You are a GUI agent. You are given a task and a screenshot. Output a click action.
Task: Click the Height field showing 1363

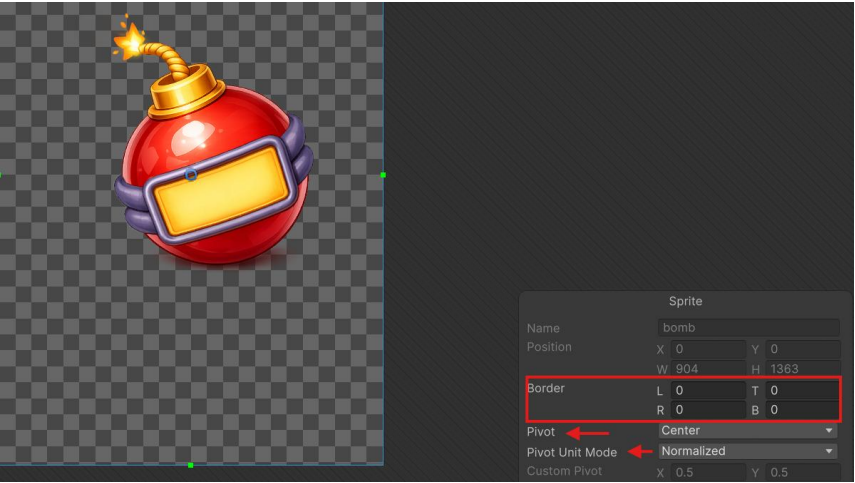802,369
